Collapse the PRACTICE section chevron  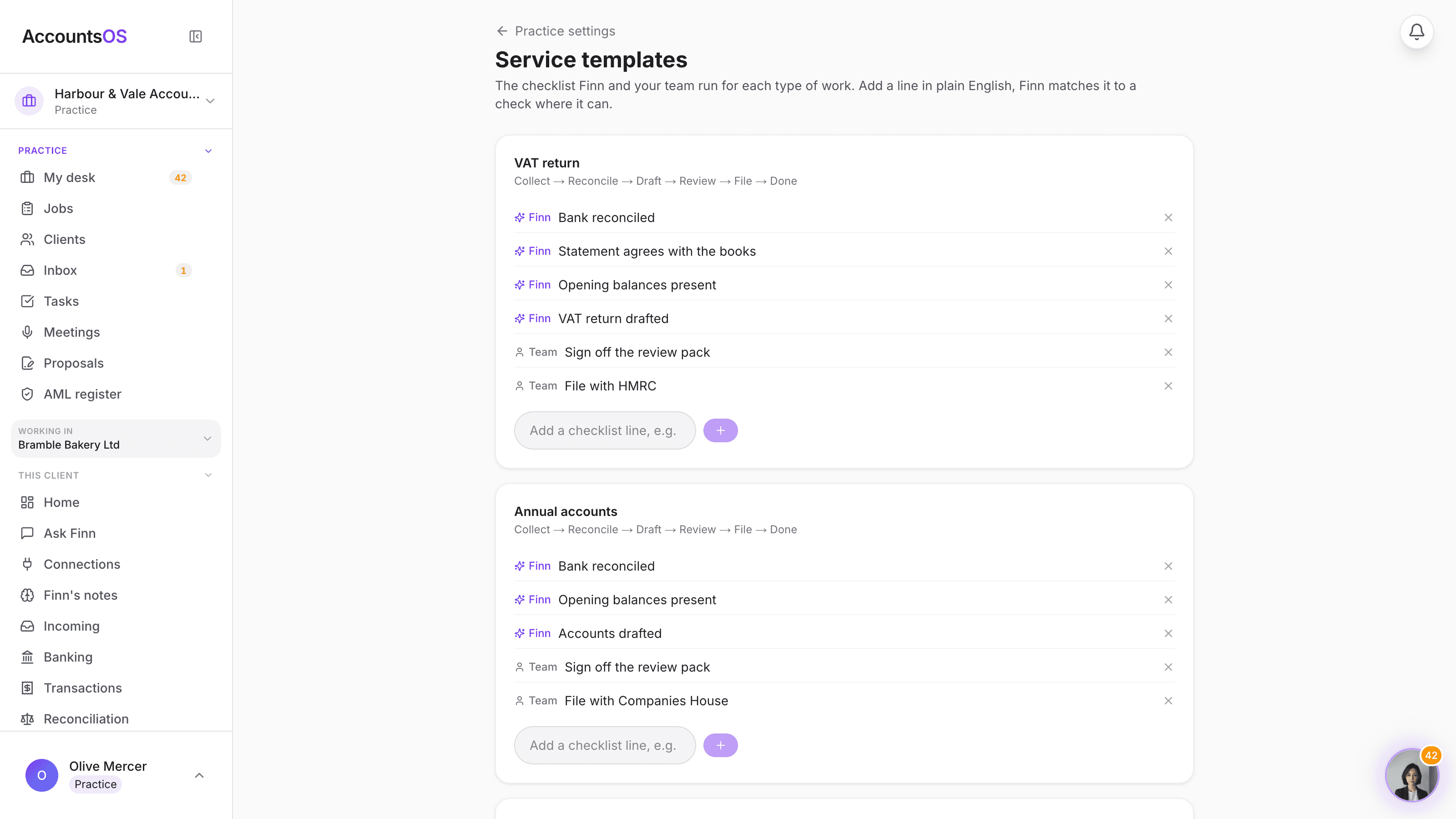[208, 151]
